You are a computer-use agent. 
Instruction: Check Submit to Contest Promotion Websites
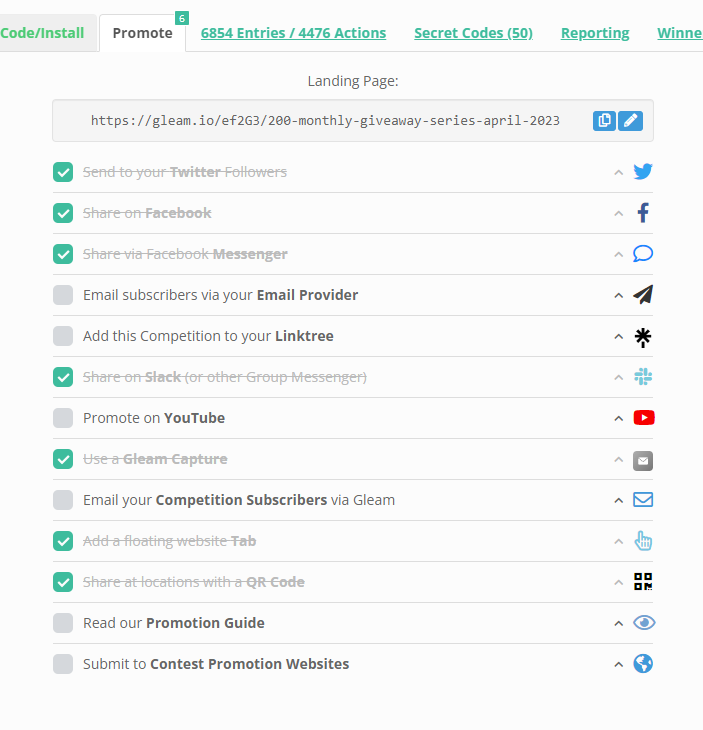pyautogui.click(x=63, y=663)
